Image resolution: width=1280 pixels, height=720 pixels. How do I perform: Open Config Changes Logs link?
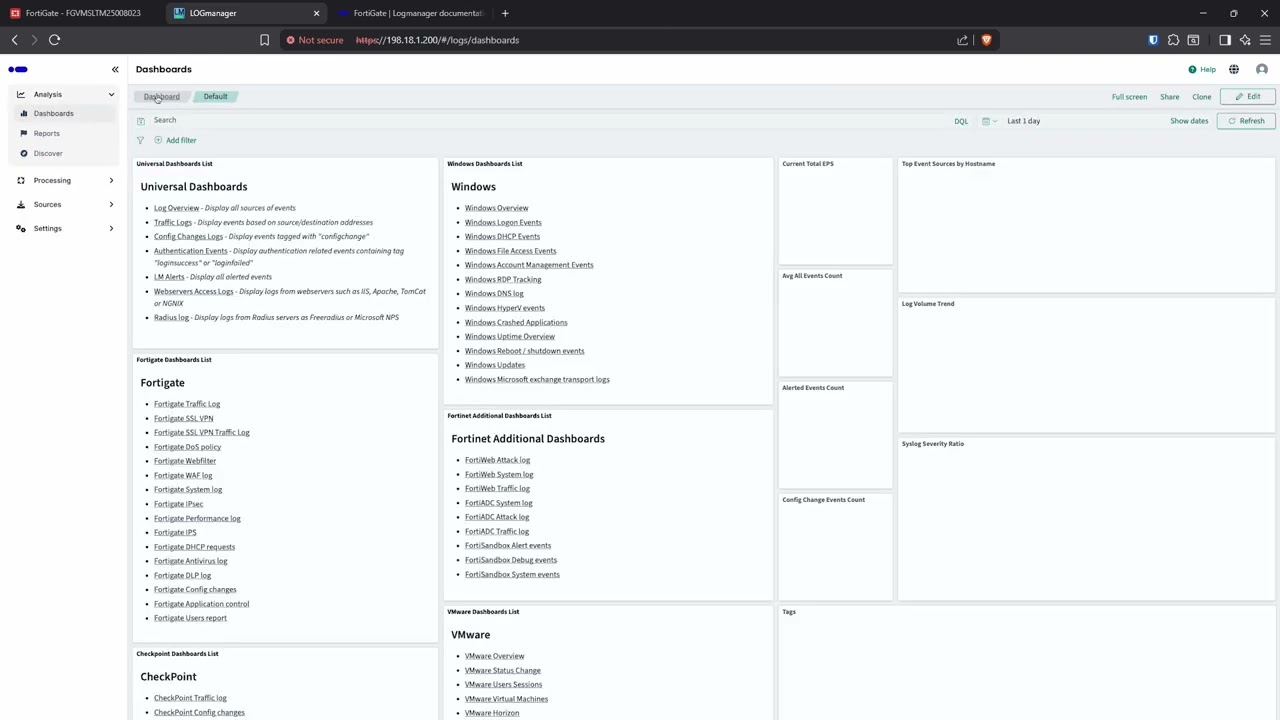(188, 237)
